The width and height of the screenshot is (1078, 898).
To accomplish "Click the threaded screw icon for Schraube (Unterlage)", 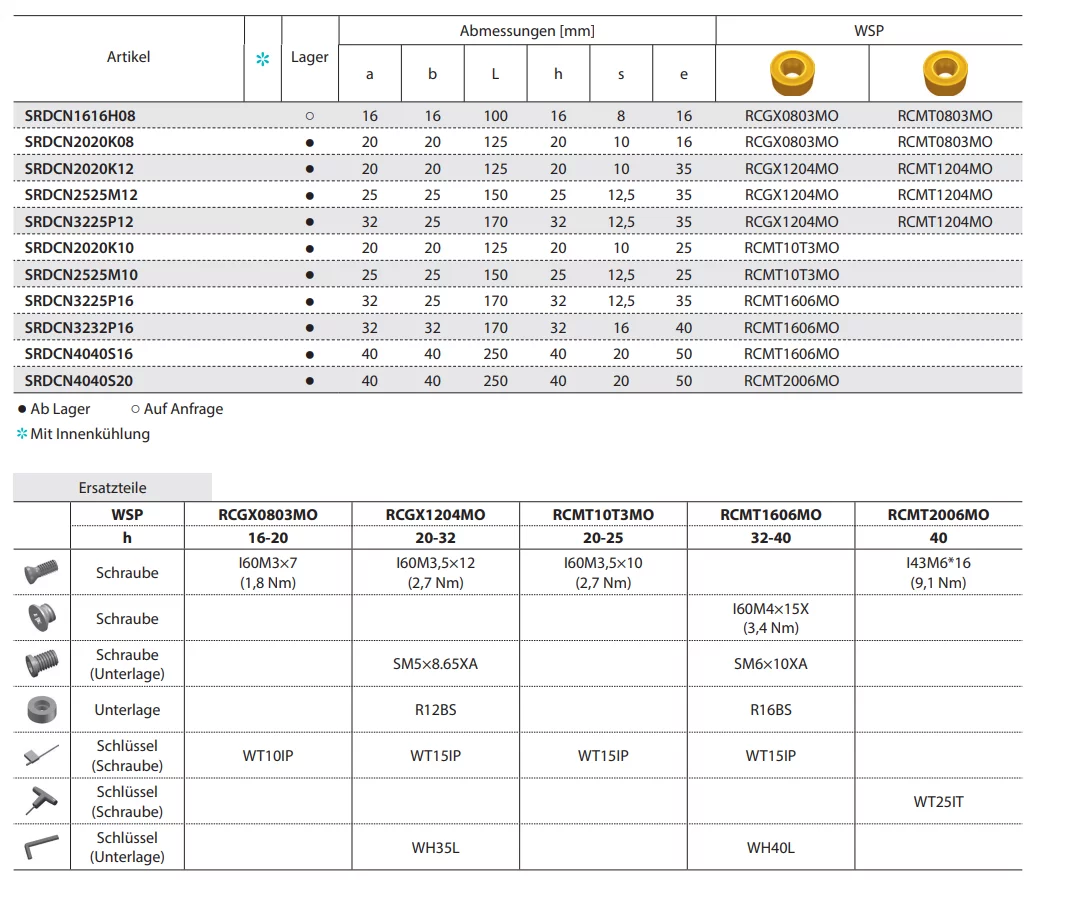I will [x=41, y=664].
